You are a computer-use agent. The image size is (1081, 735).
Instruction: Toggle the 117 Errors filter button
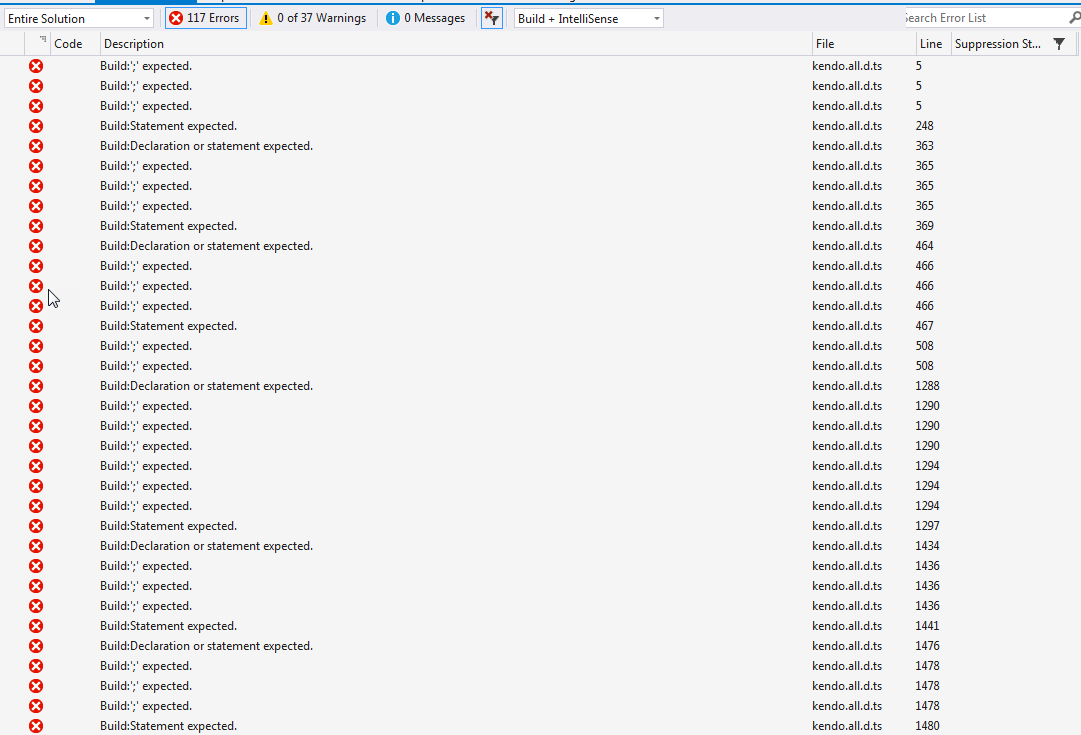(x=205, y=18)
